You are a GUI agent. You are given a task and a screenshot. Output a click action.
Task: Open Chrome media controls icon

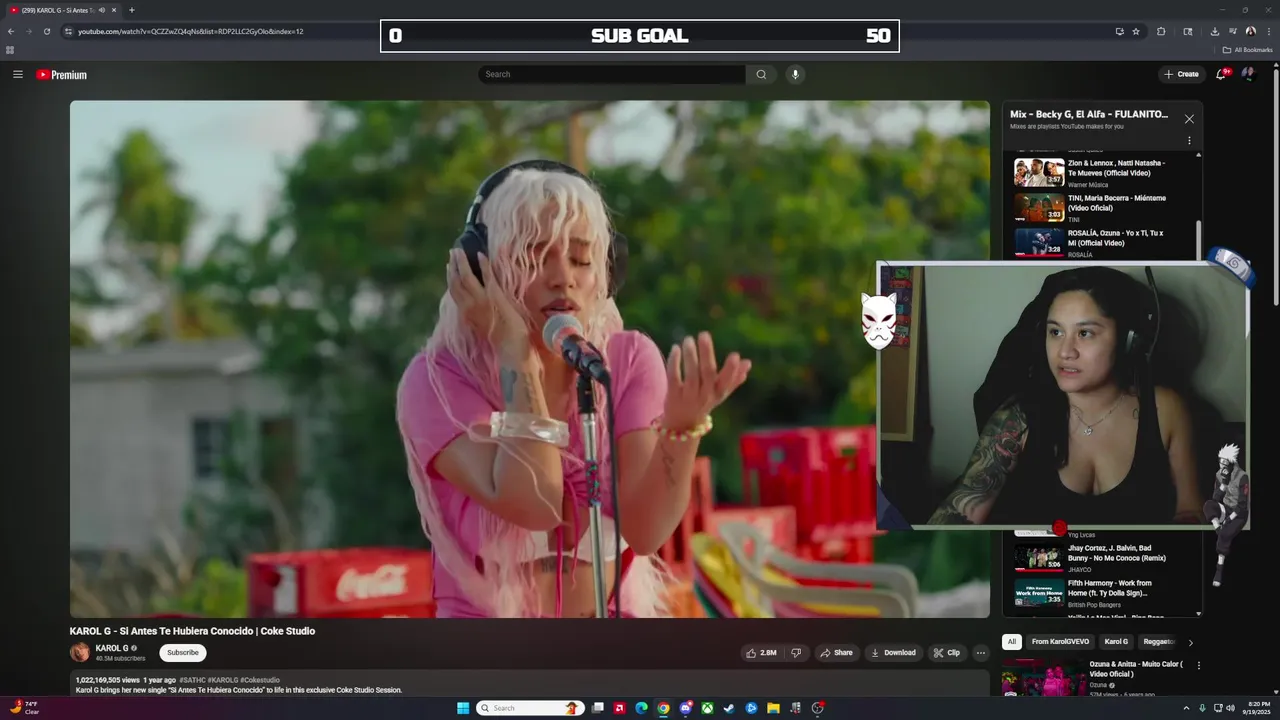pos(1232,31)
